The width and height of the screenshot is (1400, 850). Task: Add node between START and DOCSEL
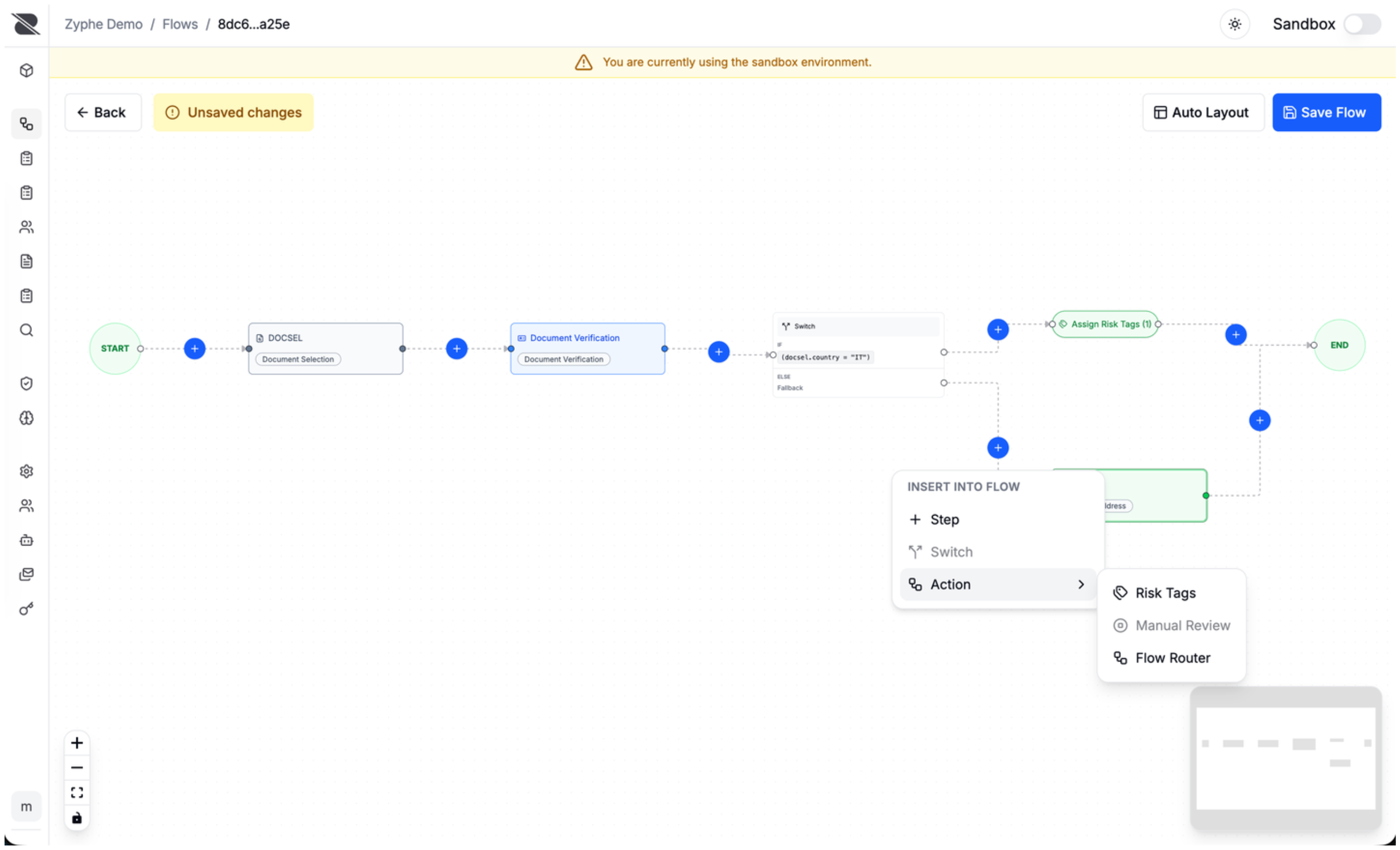coord(195,348)
